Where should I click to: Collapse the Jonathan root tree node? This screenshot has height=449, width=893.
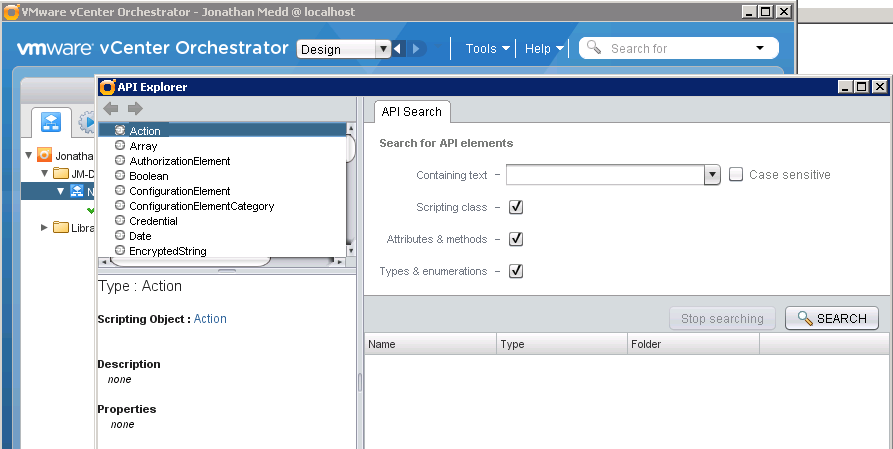[x=28, y=155]
